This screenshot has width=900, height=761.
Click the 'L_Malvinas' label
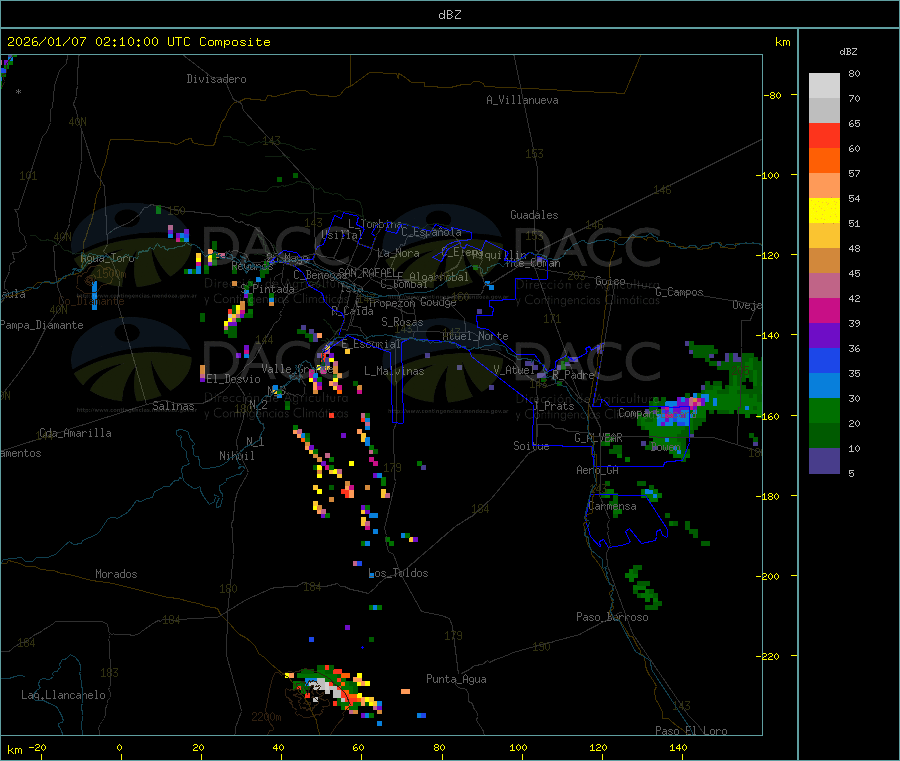(394, 371)
